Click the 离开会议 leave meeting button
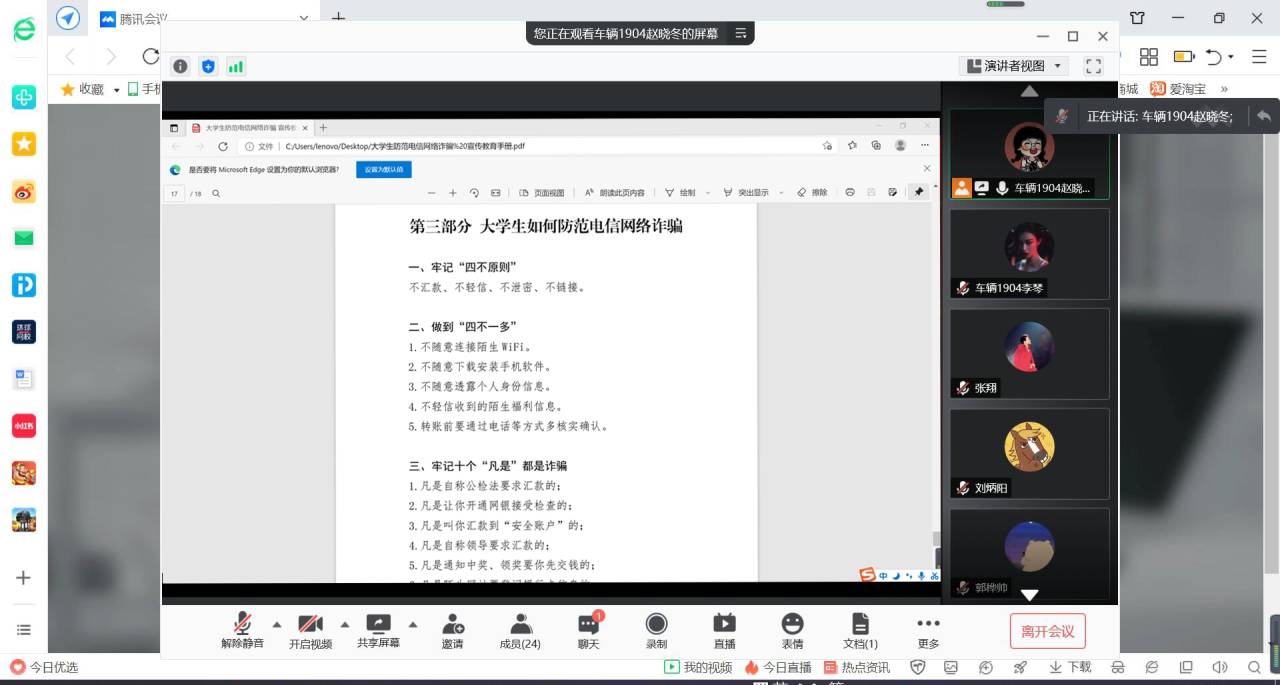Image resolution: width=1280 pixels, height=685 pixels. (1047, 631)
